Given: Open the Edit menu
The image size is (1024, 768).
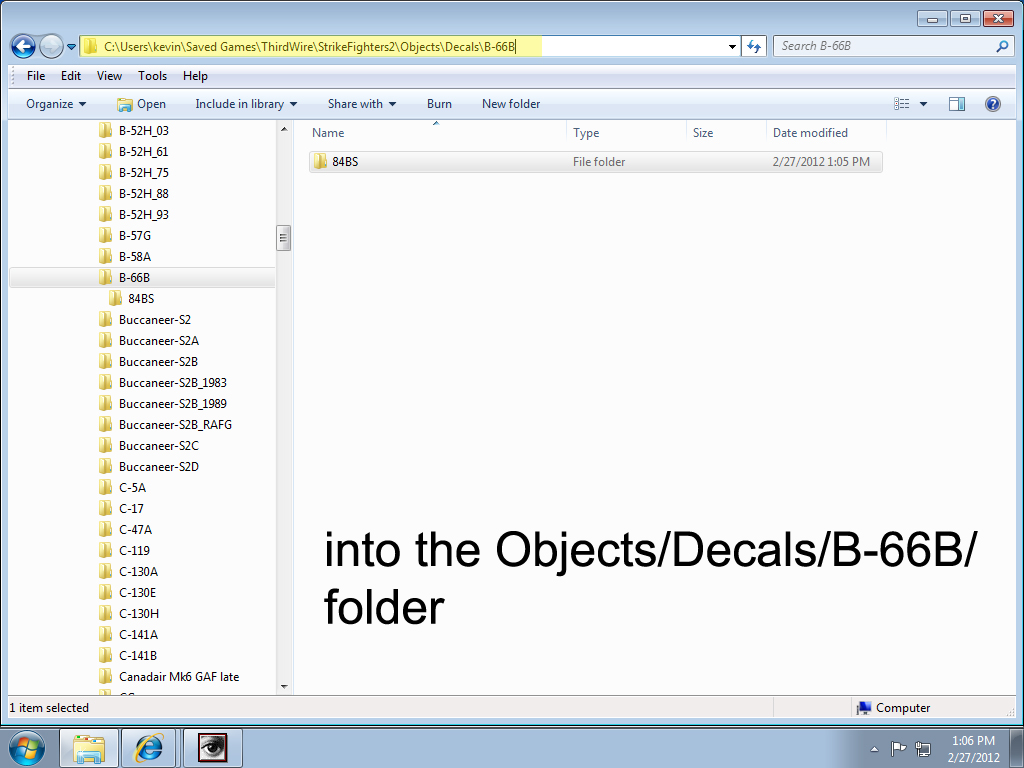Looking at the screenshot, I should (71, 76).
